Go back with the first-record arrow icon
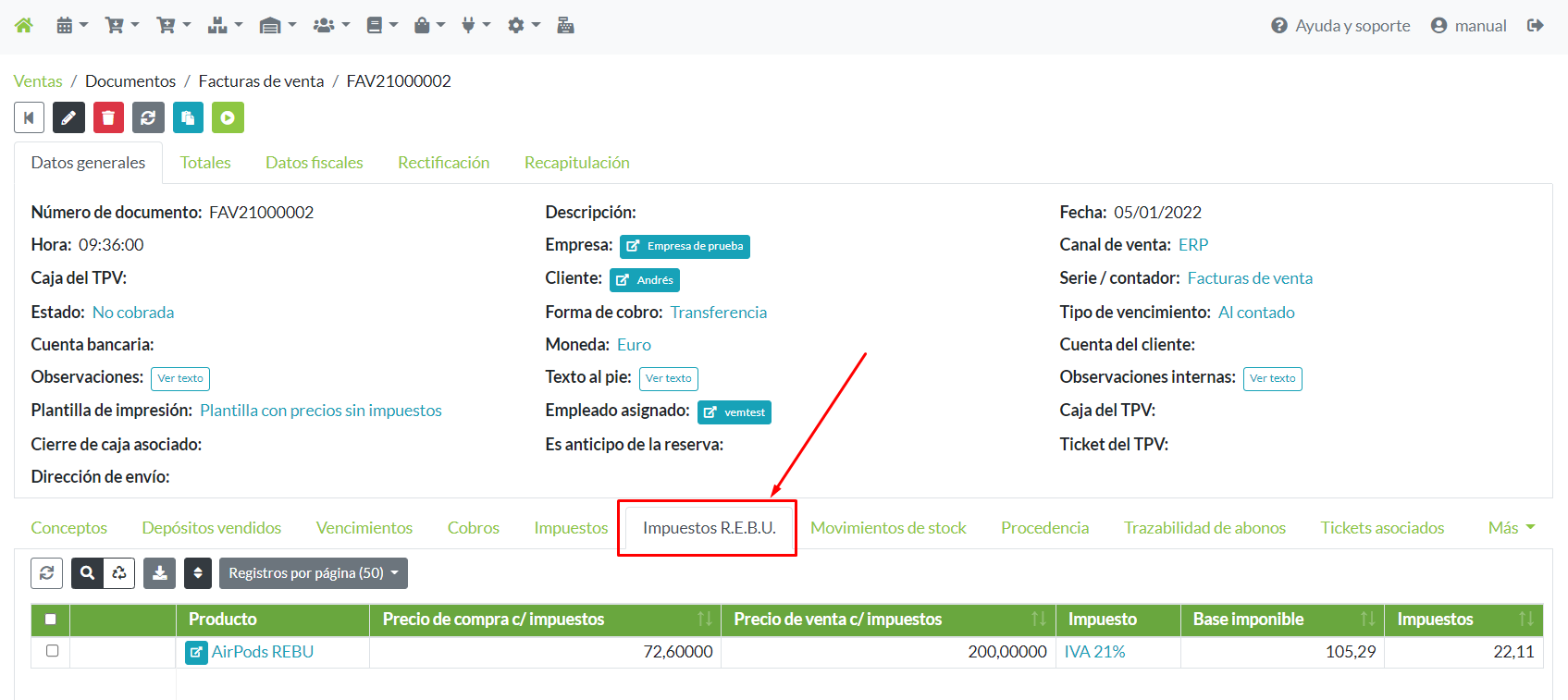Image resolution: width=1568 pixels, height=700 pixels. coord(29,117)
